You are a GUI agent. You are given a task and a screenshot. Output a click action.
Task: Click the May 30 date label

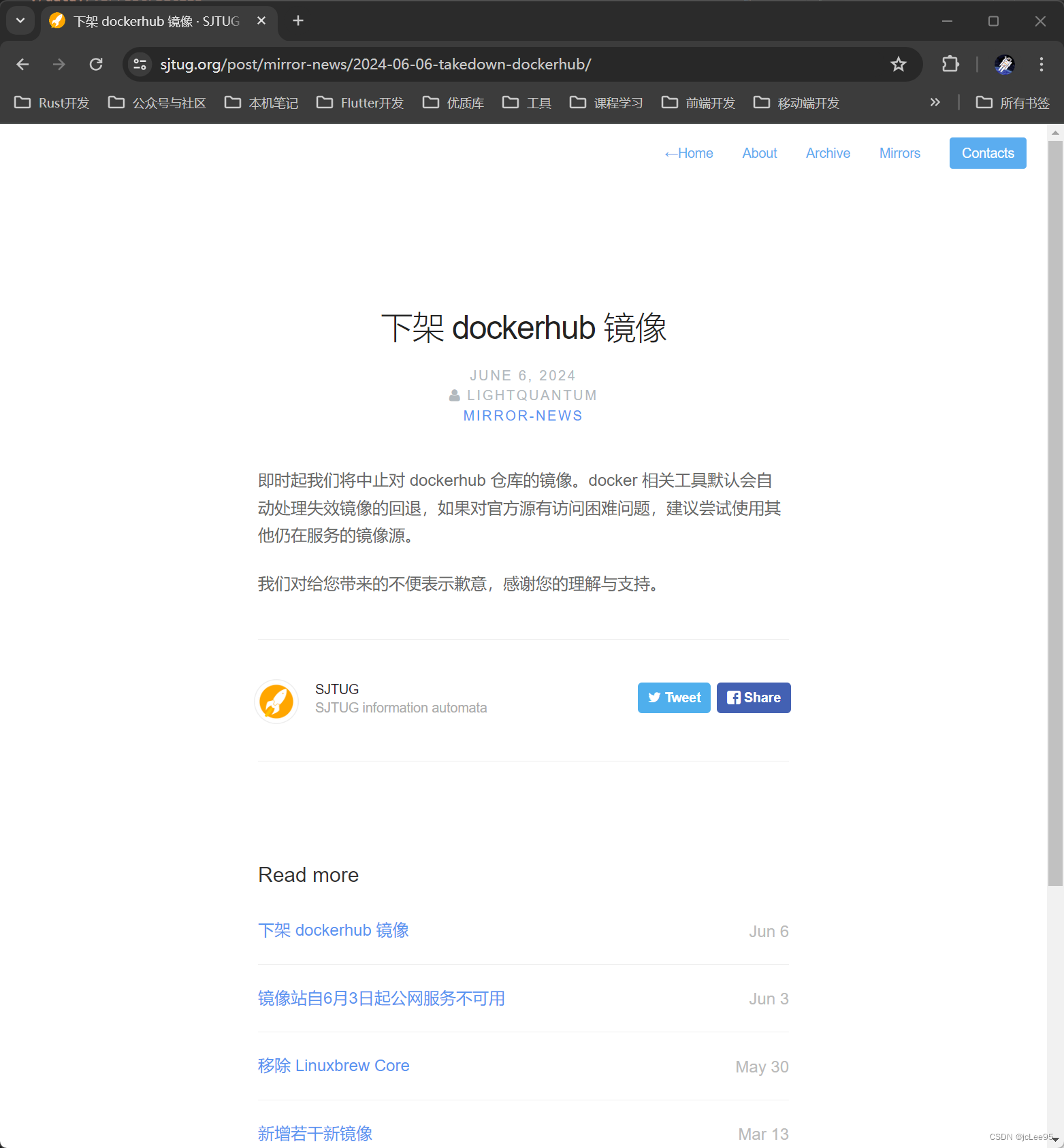point(762,1067)
